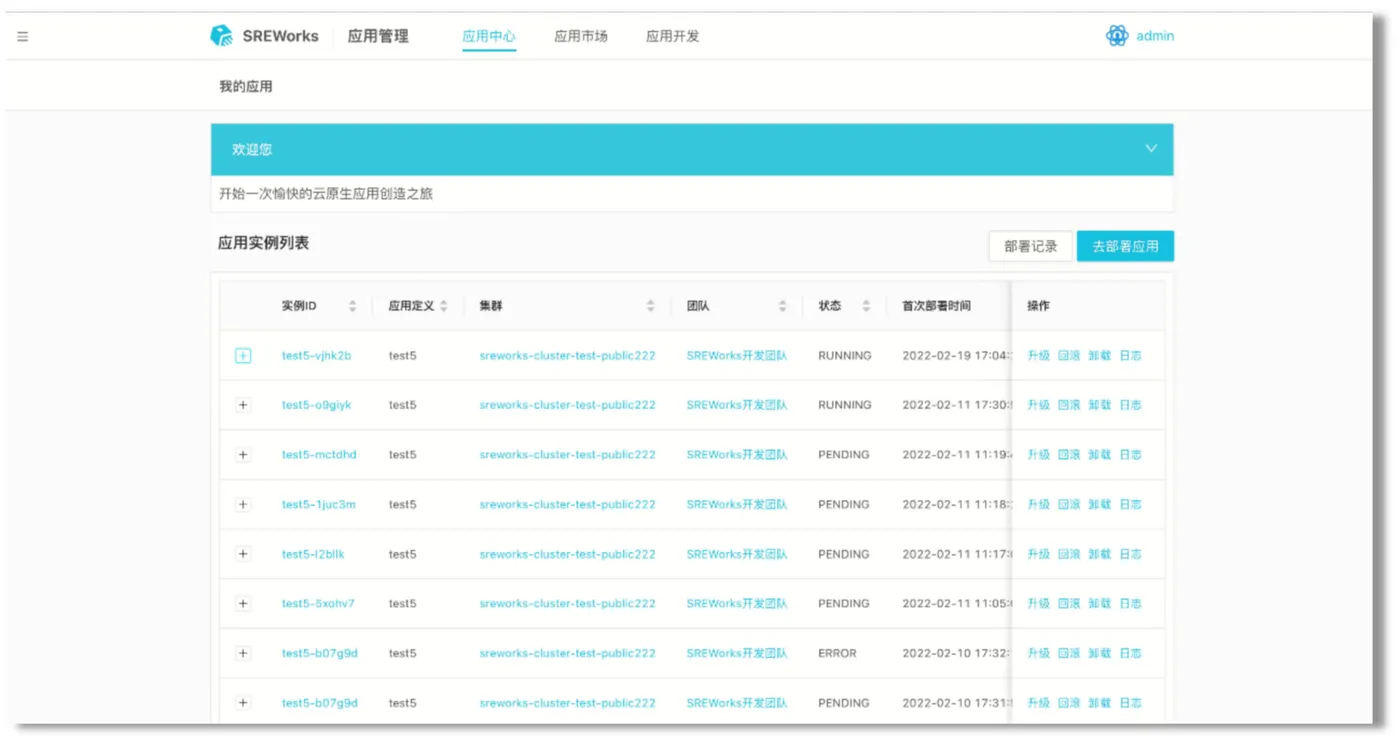Open SREWorks开发团队 in test5-o9giyk row
This screenshot has height=743, width=1400.
click(x=737, y=405)
